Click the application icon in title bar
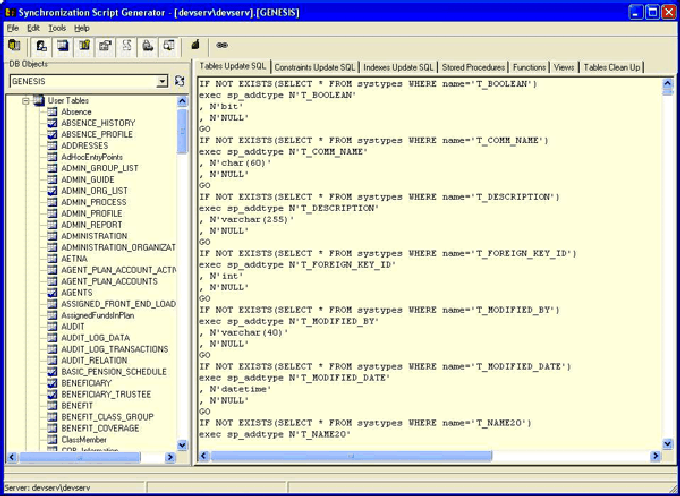The width and height of the screenshot is (680, 496). pos(10,13)
